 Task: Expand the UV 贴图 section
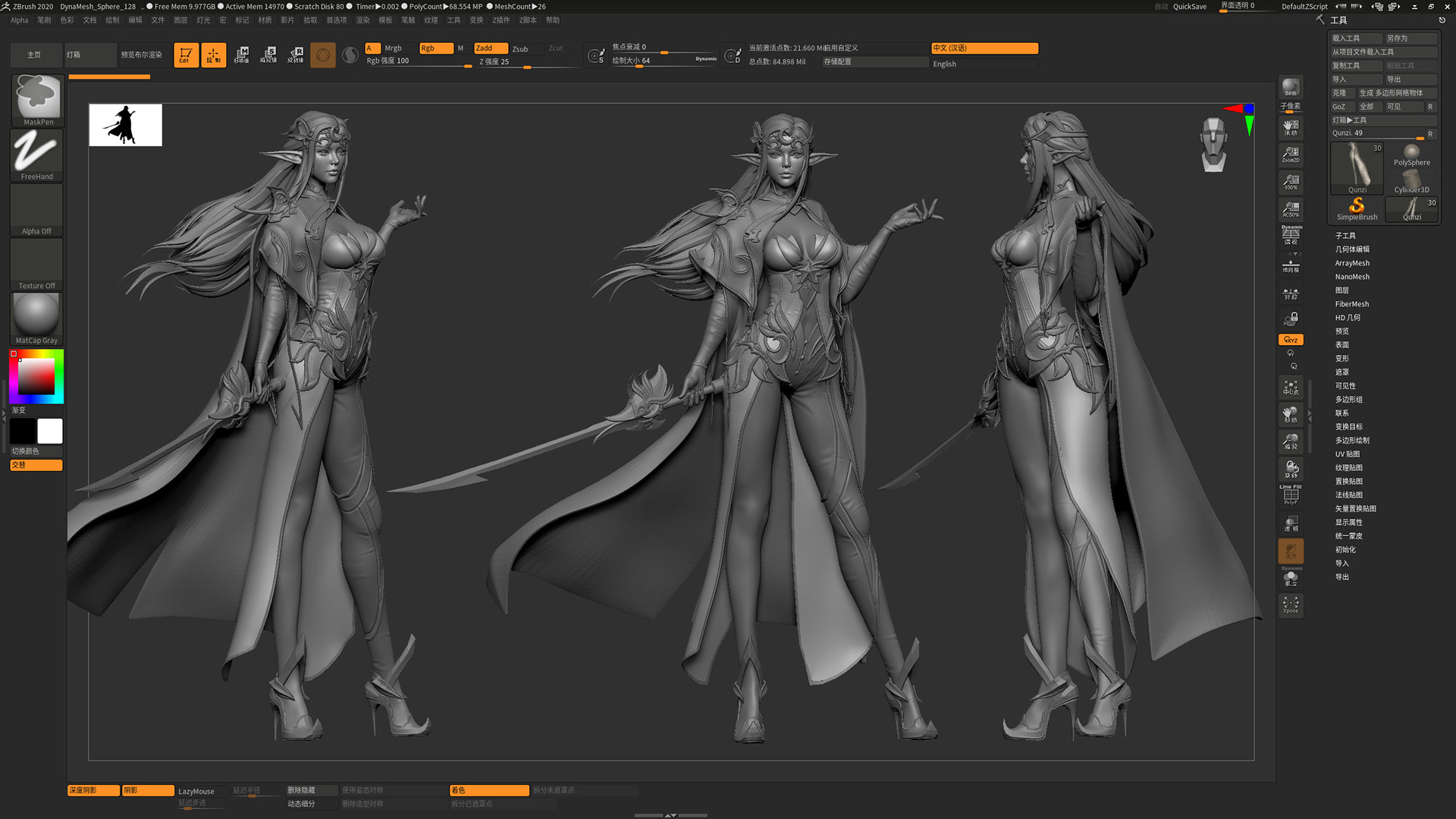pyautogui.click(x=1347, y=454)
